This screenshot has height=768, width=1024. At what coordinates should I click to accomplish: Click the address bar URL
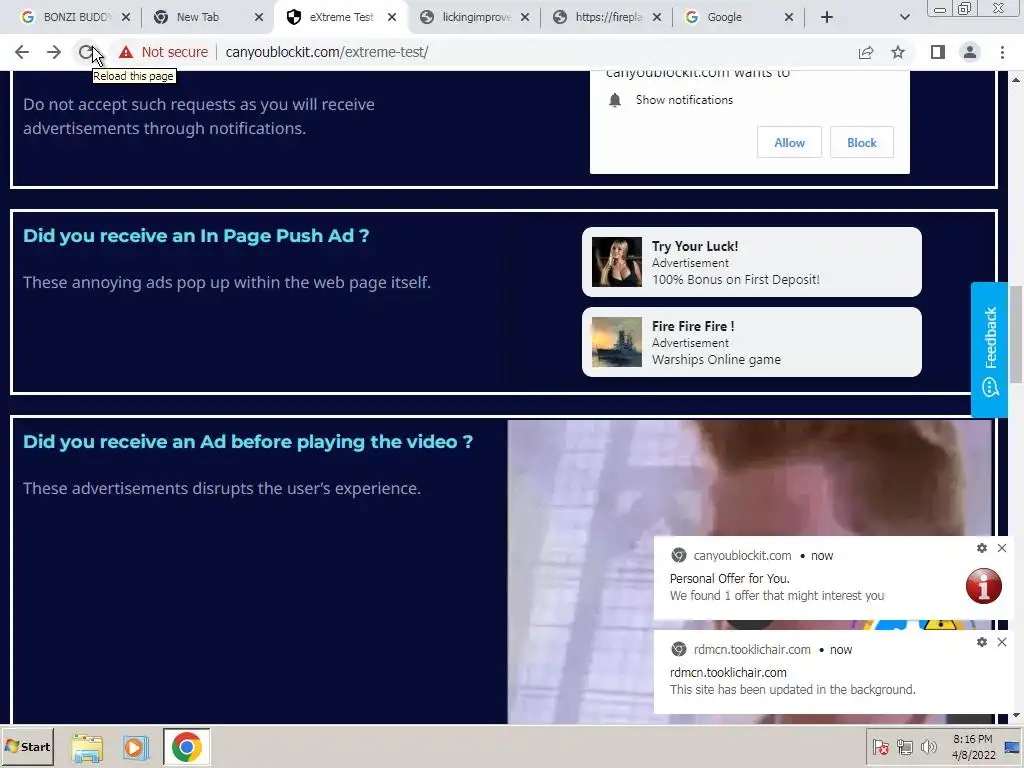pyautogui.click(x=327, y=52)
